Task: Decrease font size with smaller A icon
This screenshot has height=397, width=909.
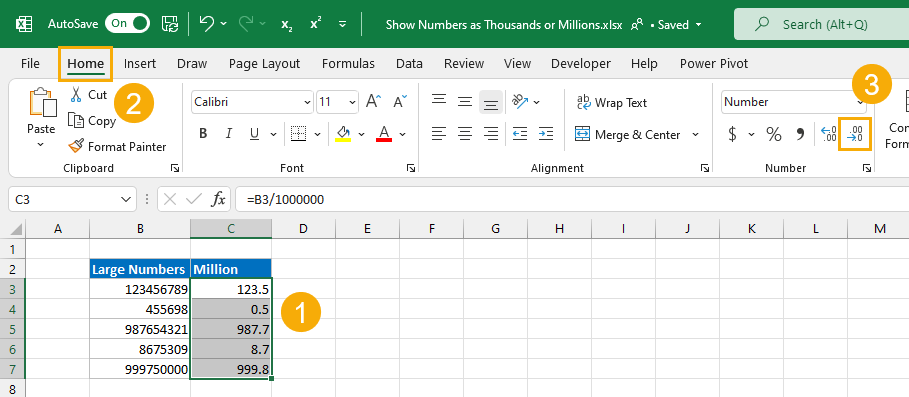Action: tap(400, 102)
